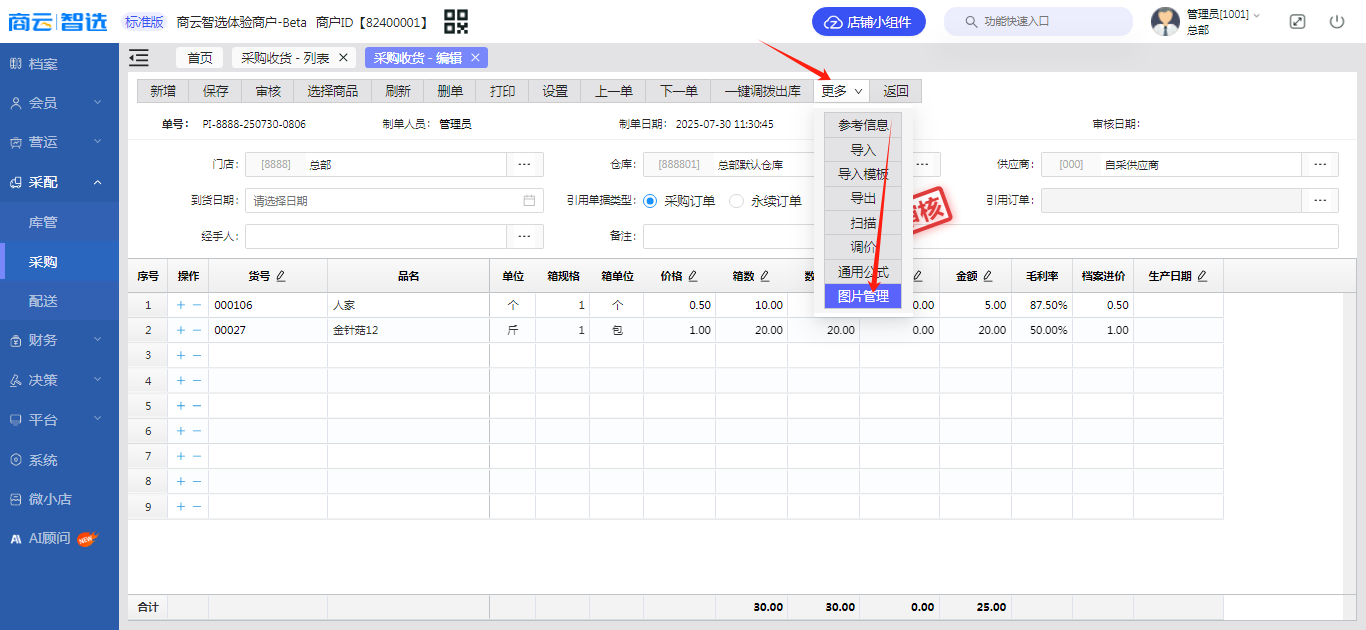Open 经手人 lookup ellipsis button
The height and width of the screenshot is (630, 1366).
(525, 236)
